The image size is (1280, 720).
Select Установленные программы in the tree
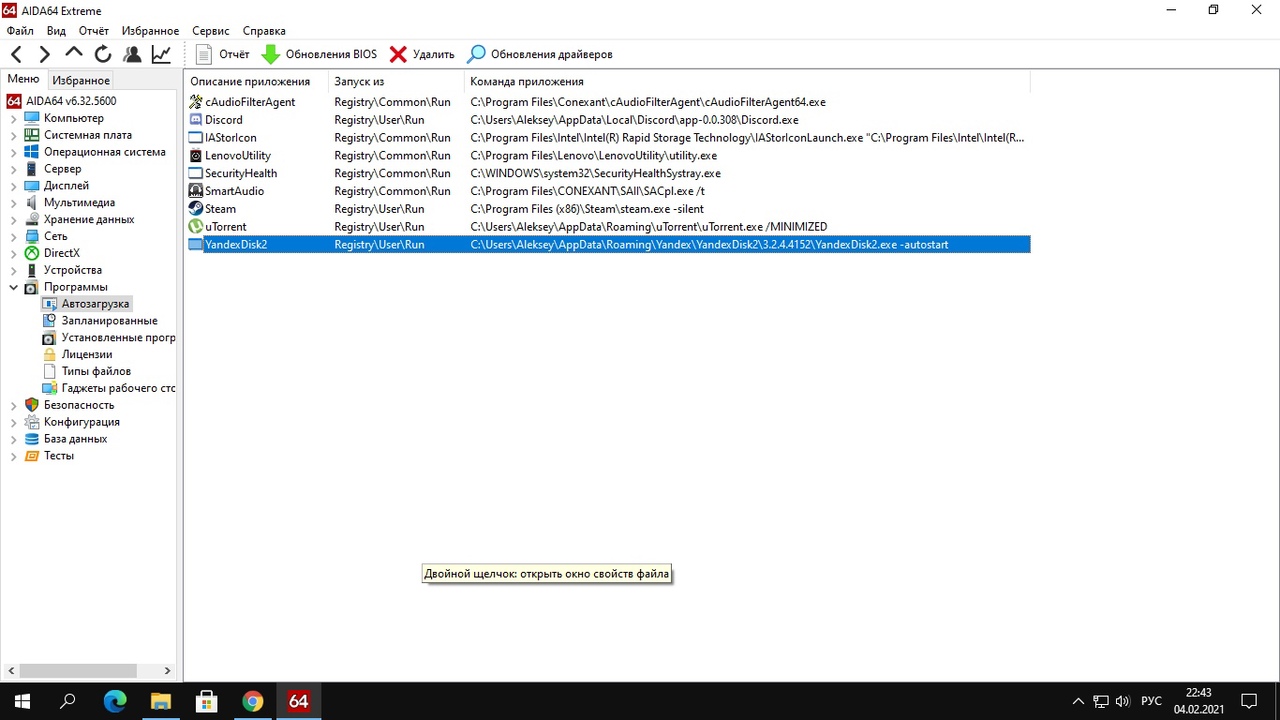(x=118, y=338)
